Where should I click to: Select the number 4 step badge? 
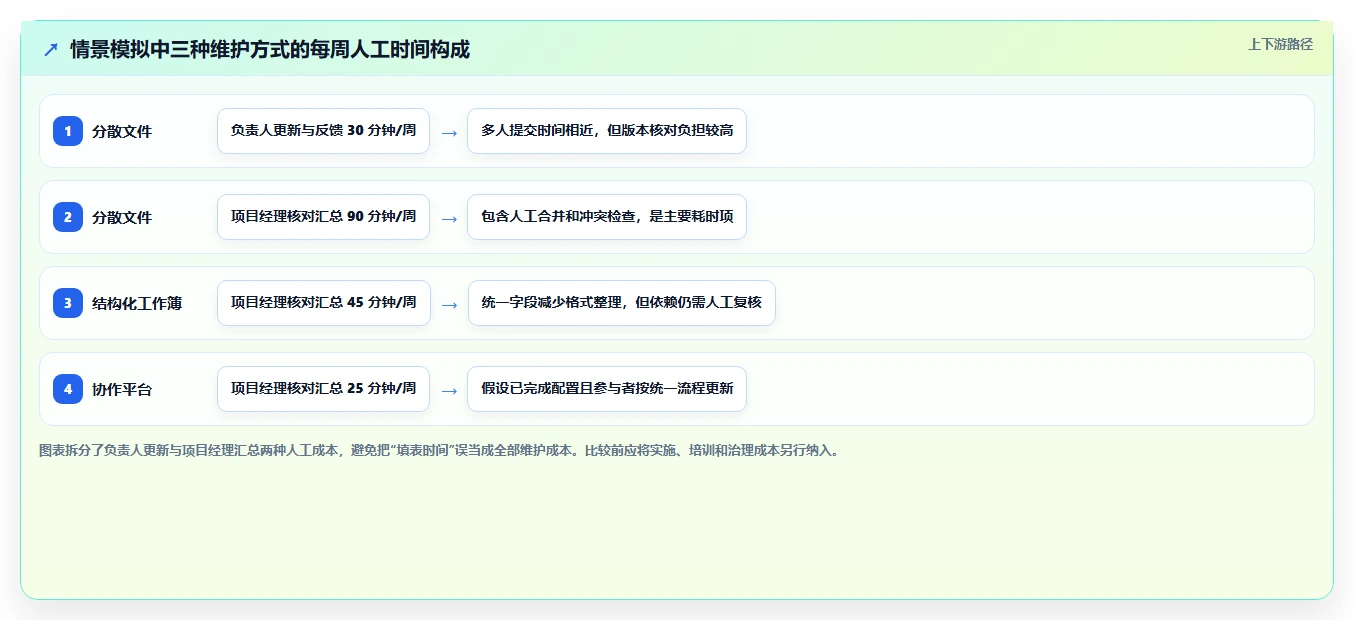[x=68, y=389]
